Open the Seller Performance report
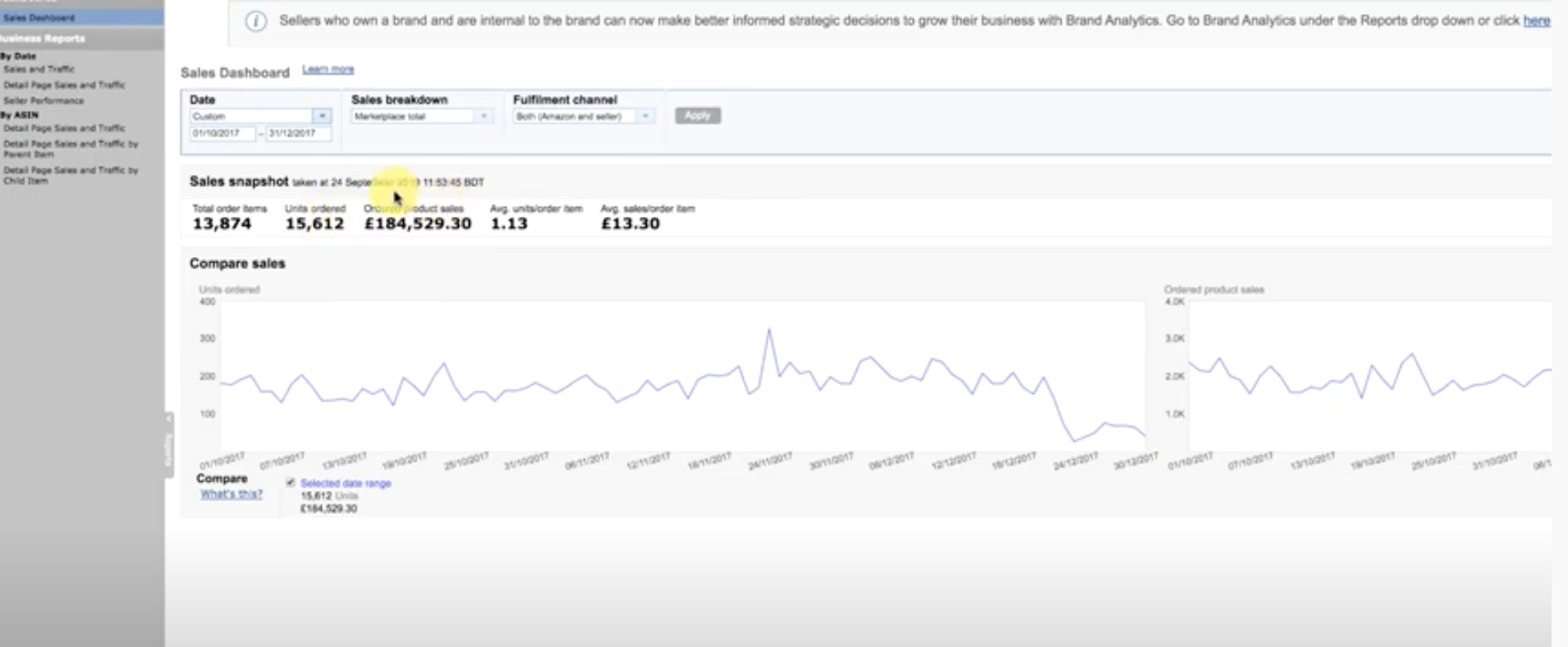 point(44,100)
